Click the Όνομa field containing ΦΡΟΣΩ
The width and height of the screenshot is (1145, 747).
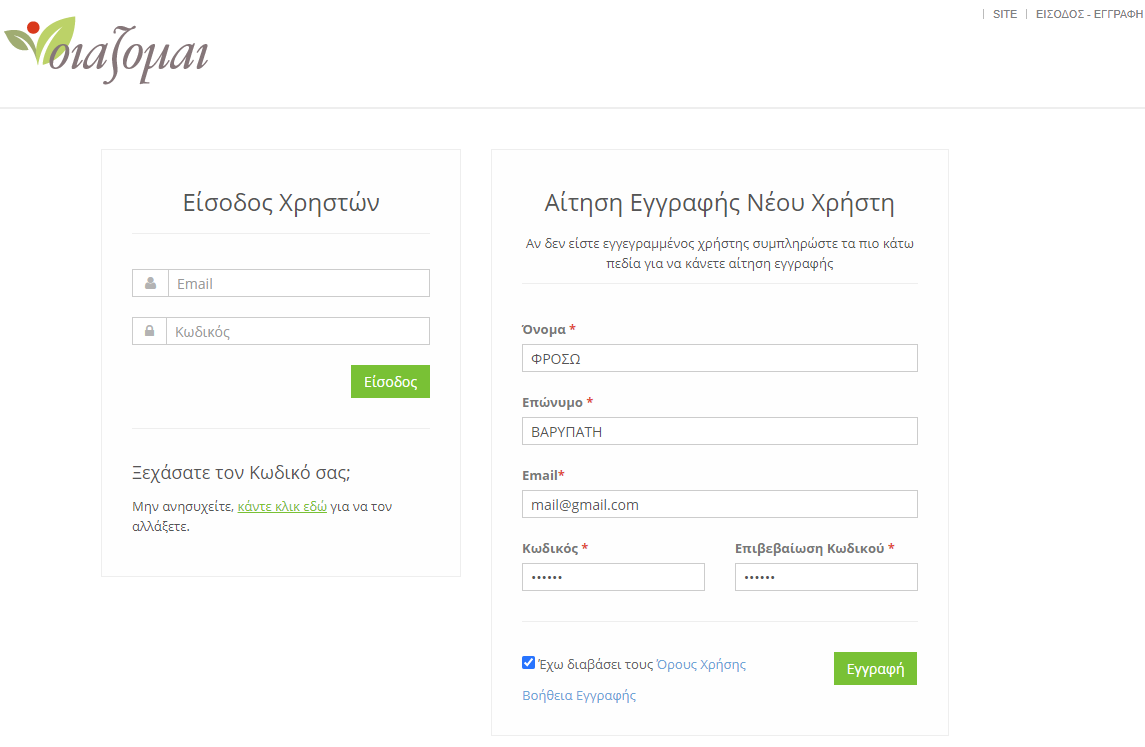point(719,358)
